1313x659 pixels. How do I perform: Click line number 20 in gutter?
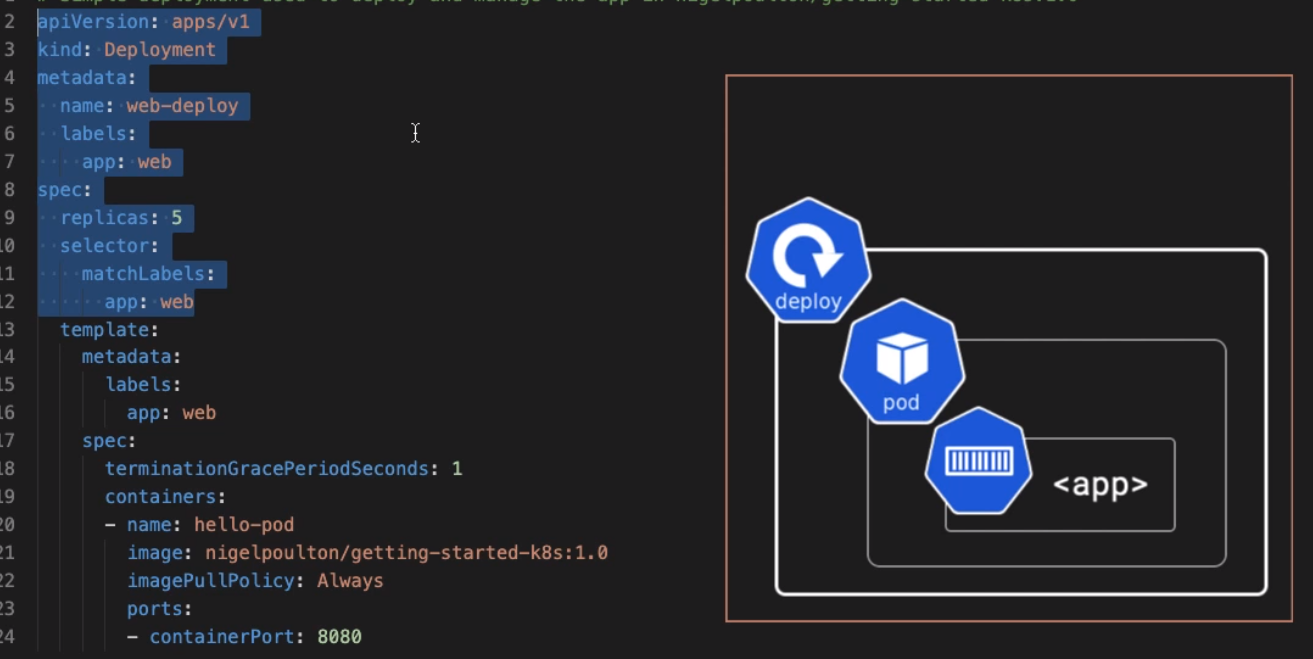(8, 524)
